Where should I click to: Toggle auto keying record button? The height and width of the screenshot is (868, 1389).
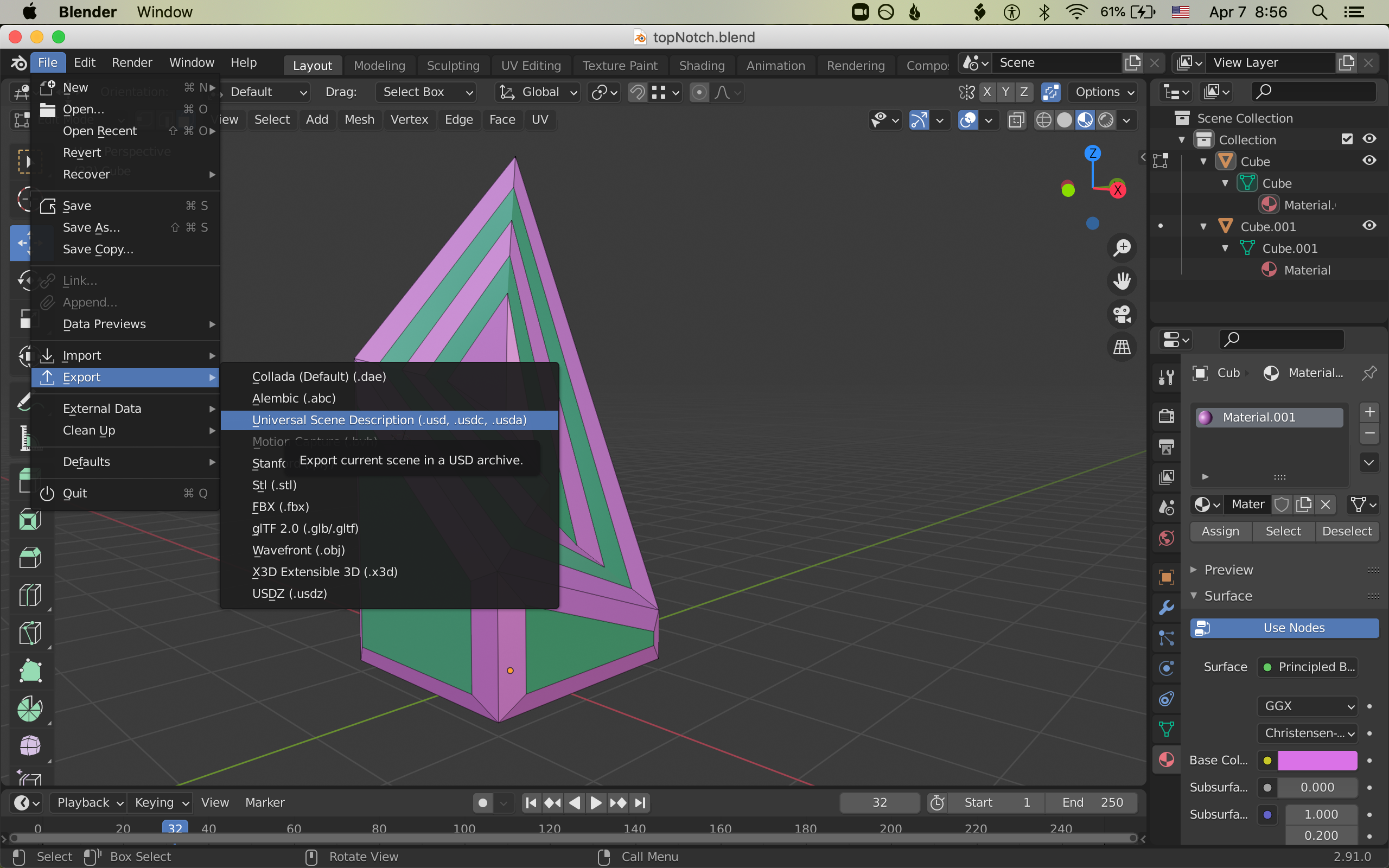[483, 802]
